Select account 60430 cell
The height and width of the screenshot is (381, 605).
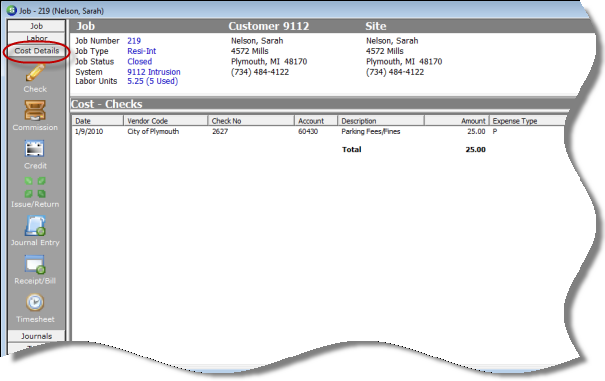308,131
